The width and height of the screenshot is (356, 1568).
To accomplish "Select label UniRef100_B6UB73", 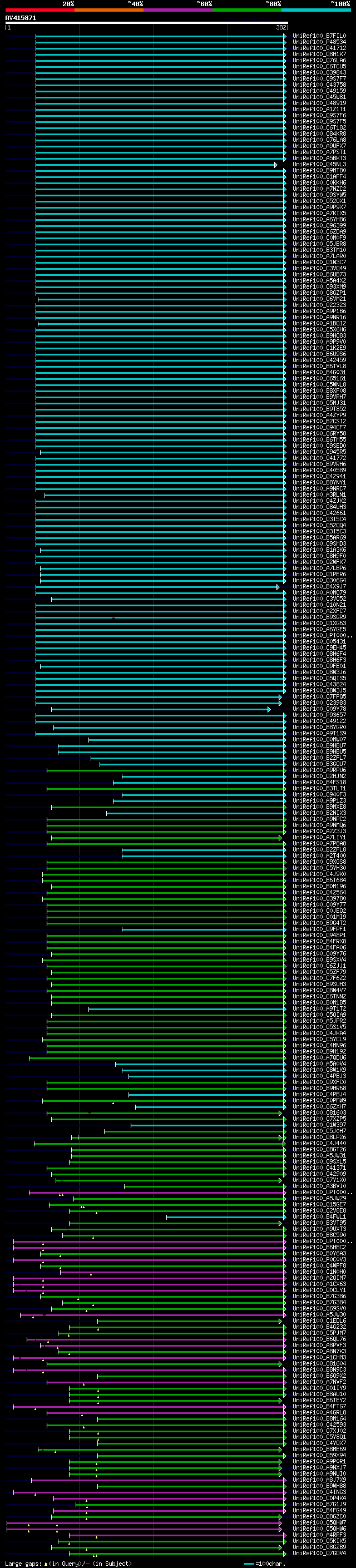I will pyautogui.click(x=319, y=275).
